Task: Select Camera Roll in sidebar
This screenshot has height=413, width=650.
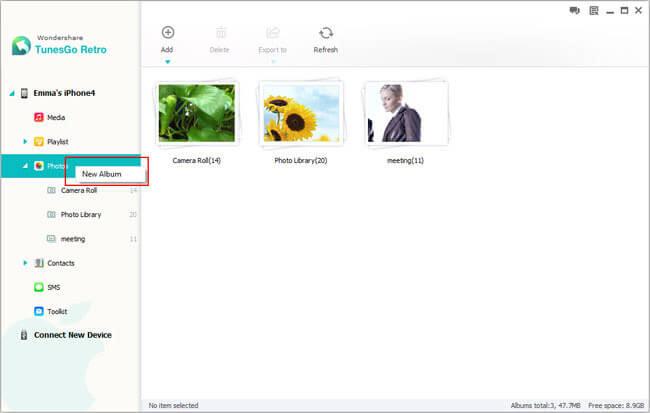Action: tap(79, 190)
